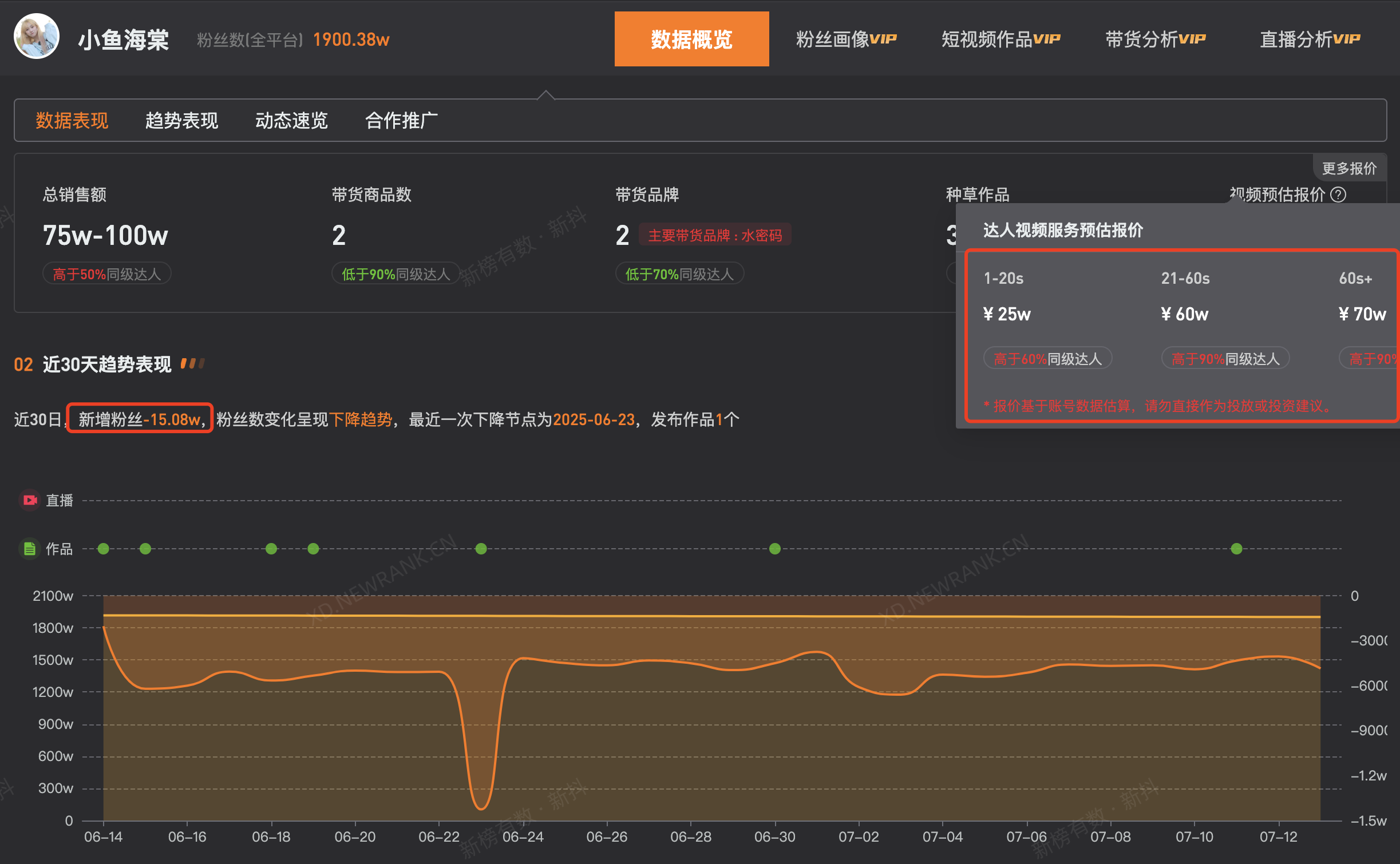Click the 06-24 x-axis date label
This screenshot has height=864, width=1400.
(x=523, y=837)
